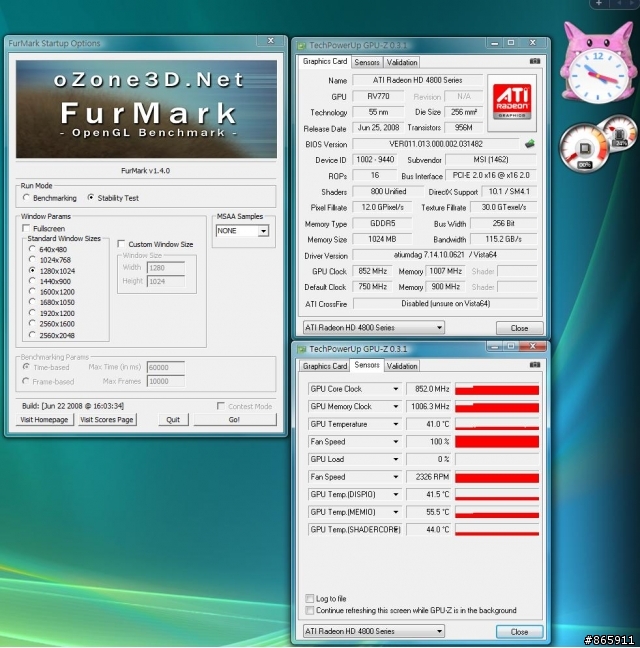Viewport: 640px width, 648px height.
Task: Open GPU Temp.(DISPIO) sensor dropdown
Action: coord(395,494)
